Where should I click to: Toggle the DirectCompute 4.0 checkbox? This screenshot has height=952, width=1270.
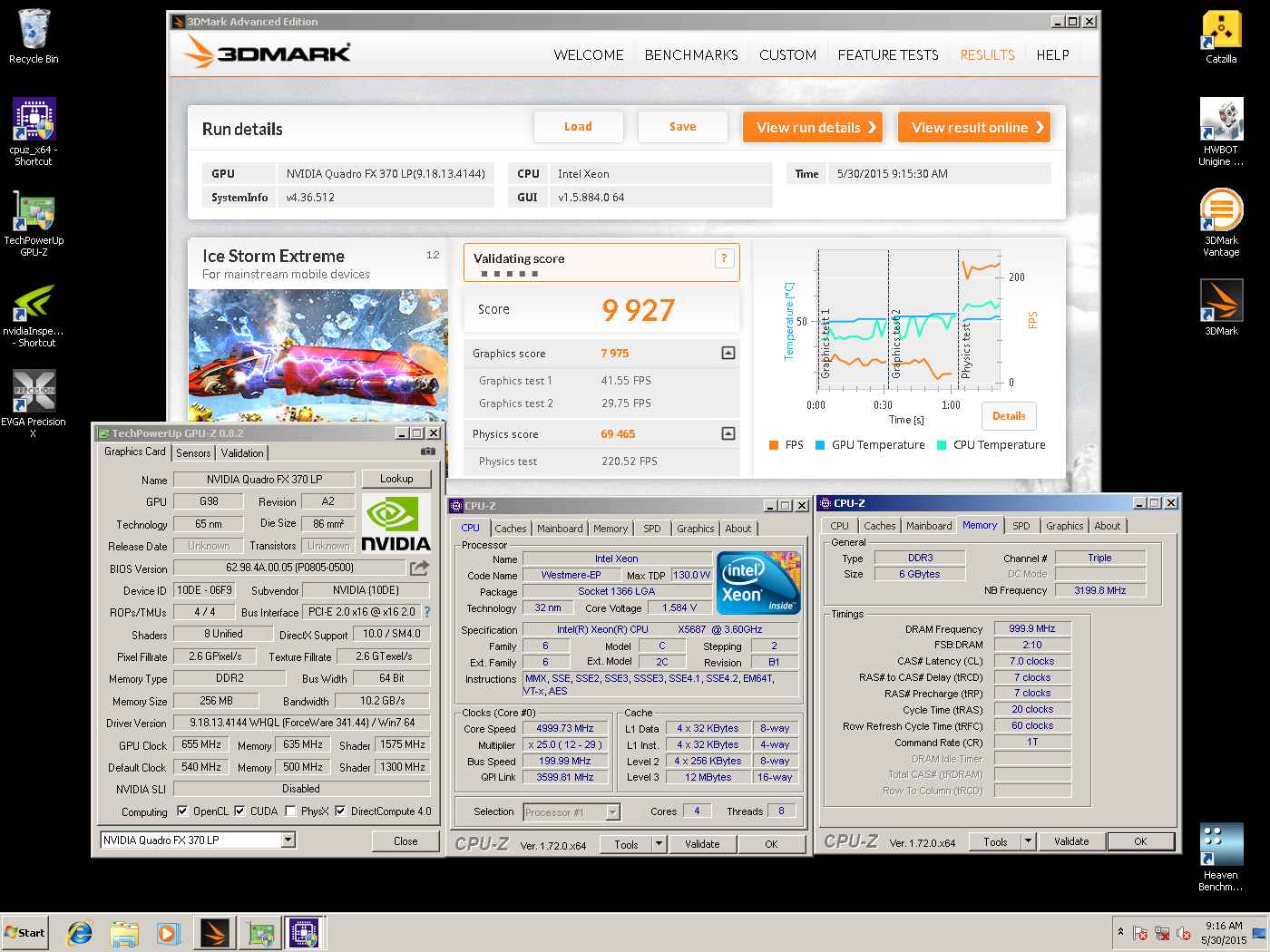pyautogui.click(x=340, y=811)
